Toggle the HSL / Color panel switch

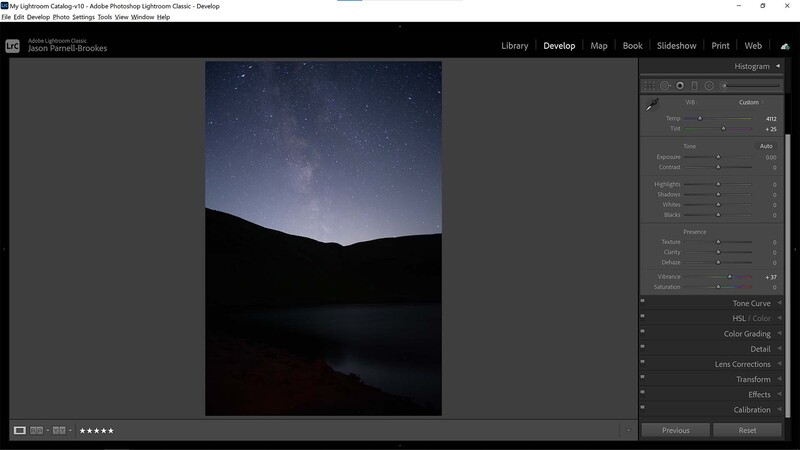click(x=642, y=316)
